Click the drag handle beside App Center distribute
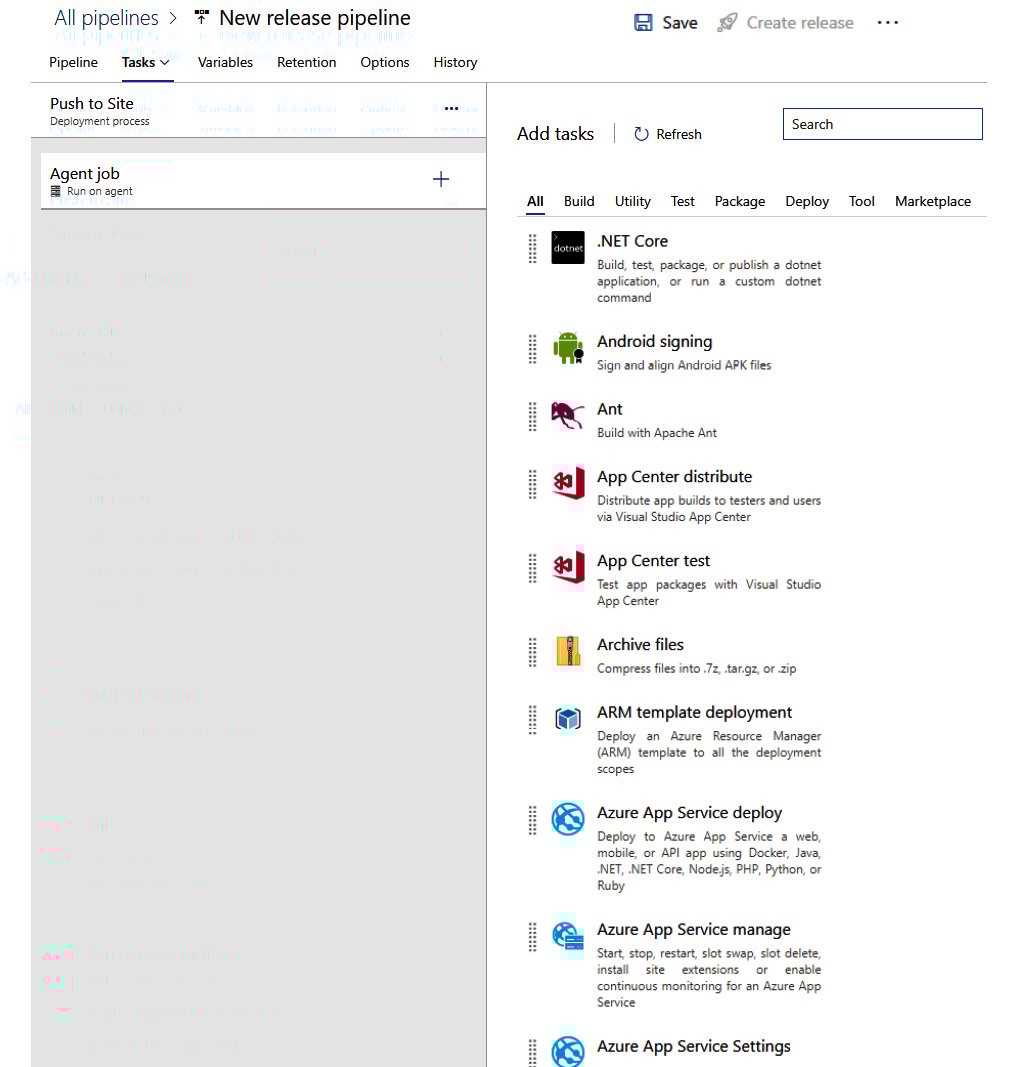This screenshot has height=1067, width=1018. point(533,483)
